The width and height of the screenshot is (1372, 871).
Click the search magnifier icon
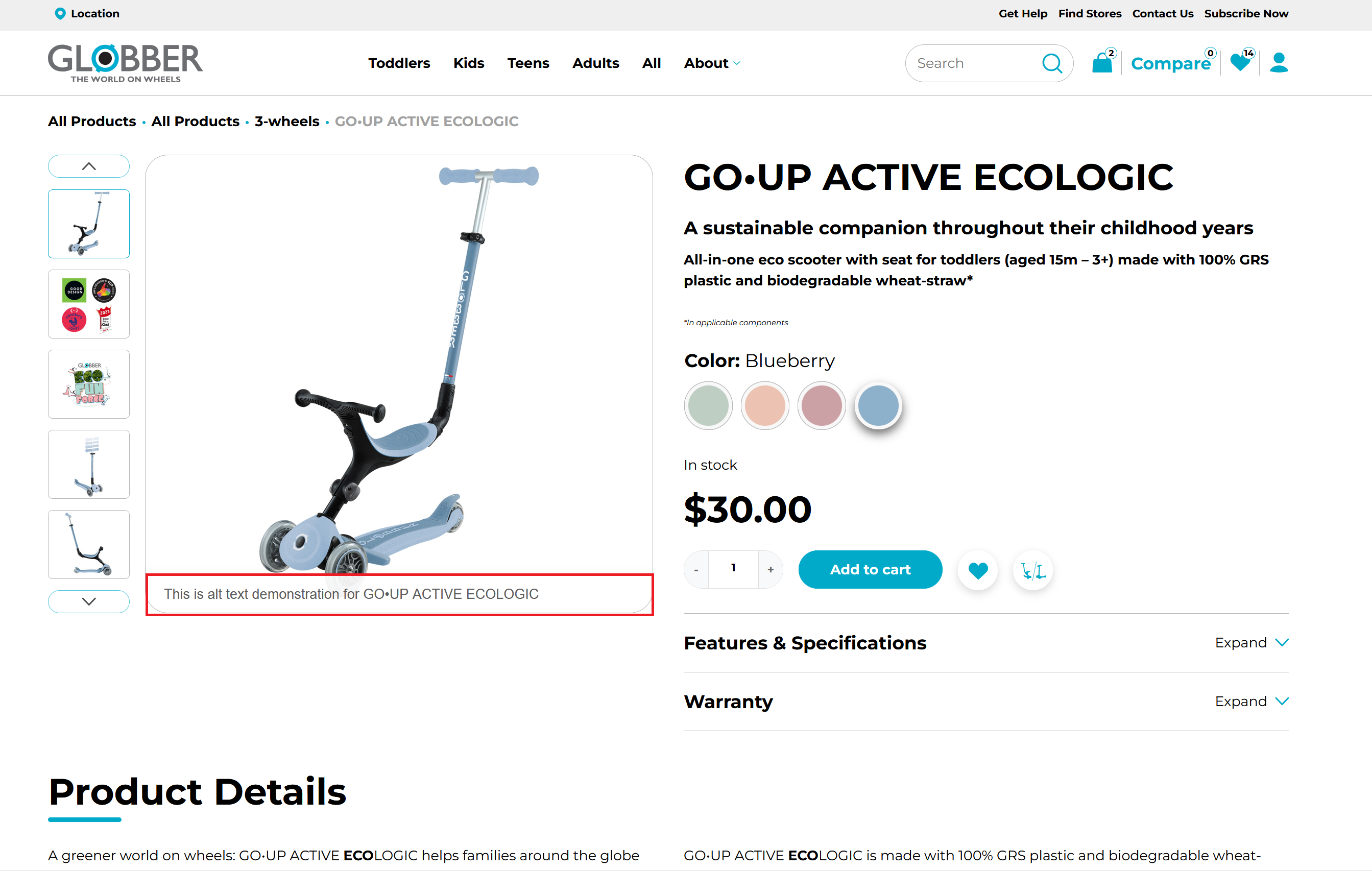click(x=1052, y=63)
